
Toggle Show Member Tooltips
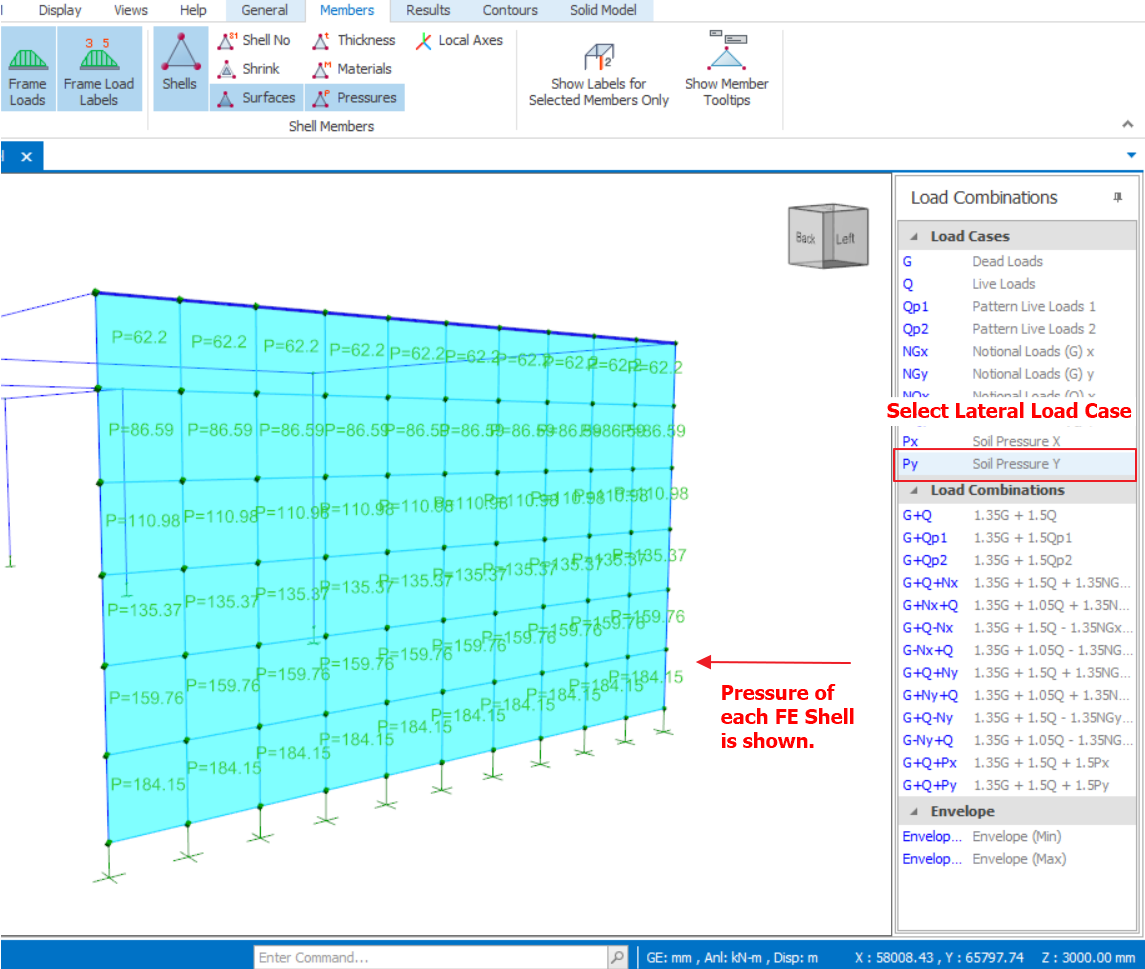click(726, 69)
